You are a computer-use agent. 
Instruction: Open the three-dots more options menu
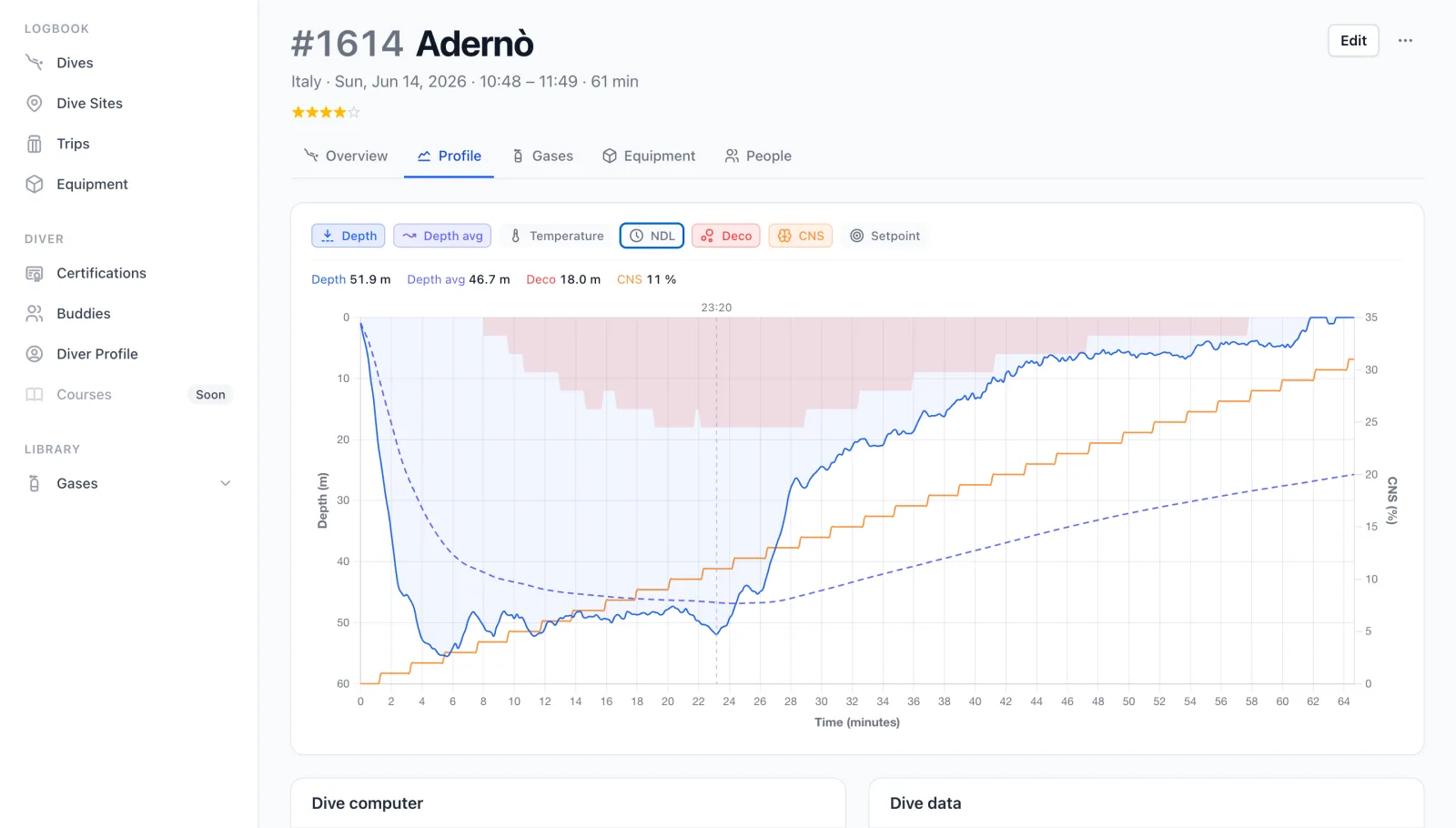coord(1405,40)
